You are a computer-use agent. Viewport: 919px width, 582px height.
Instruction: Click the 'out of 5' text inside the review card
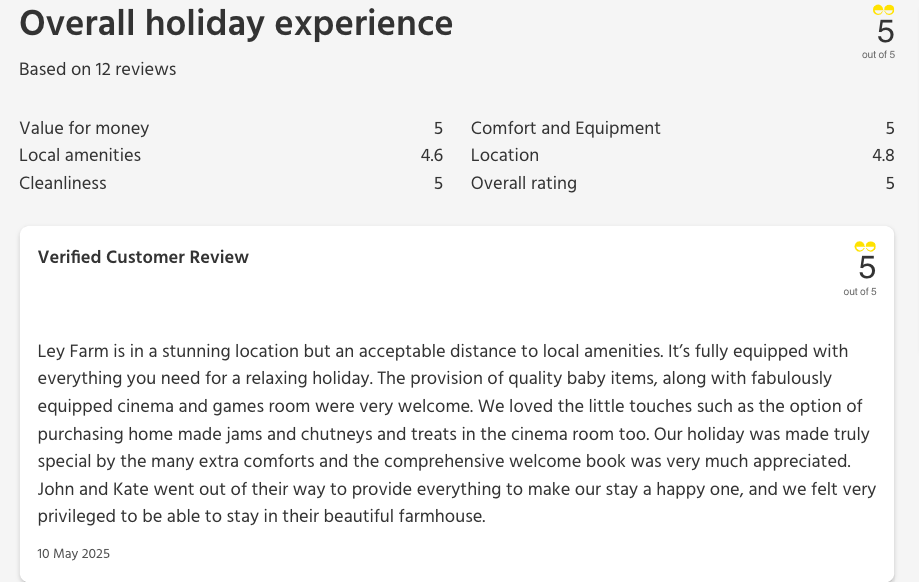click(x=860, y=292)
